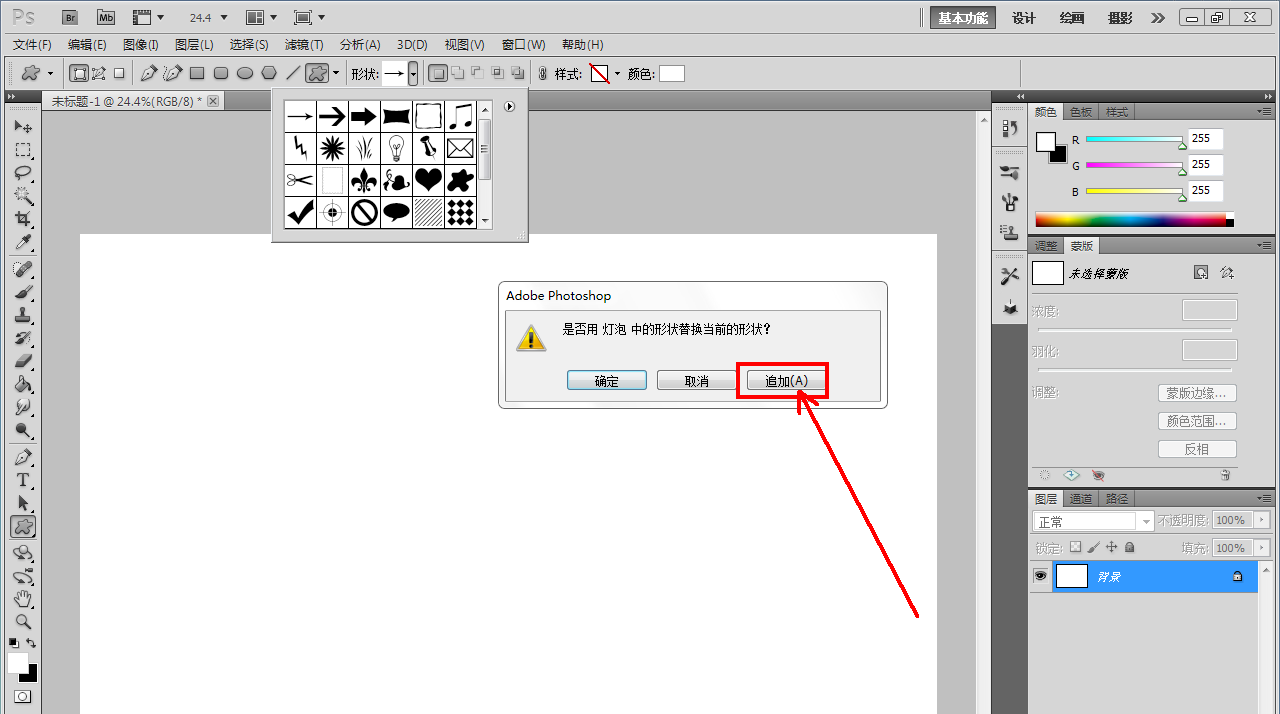The width and height of the screenshot is (1280, 714).
Task: Open the arrange documents dropdown
Action: pos(263,17)
